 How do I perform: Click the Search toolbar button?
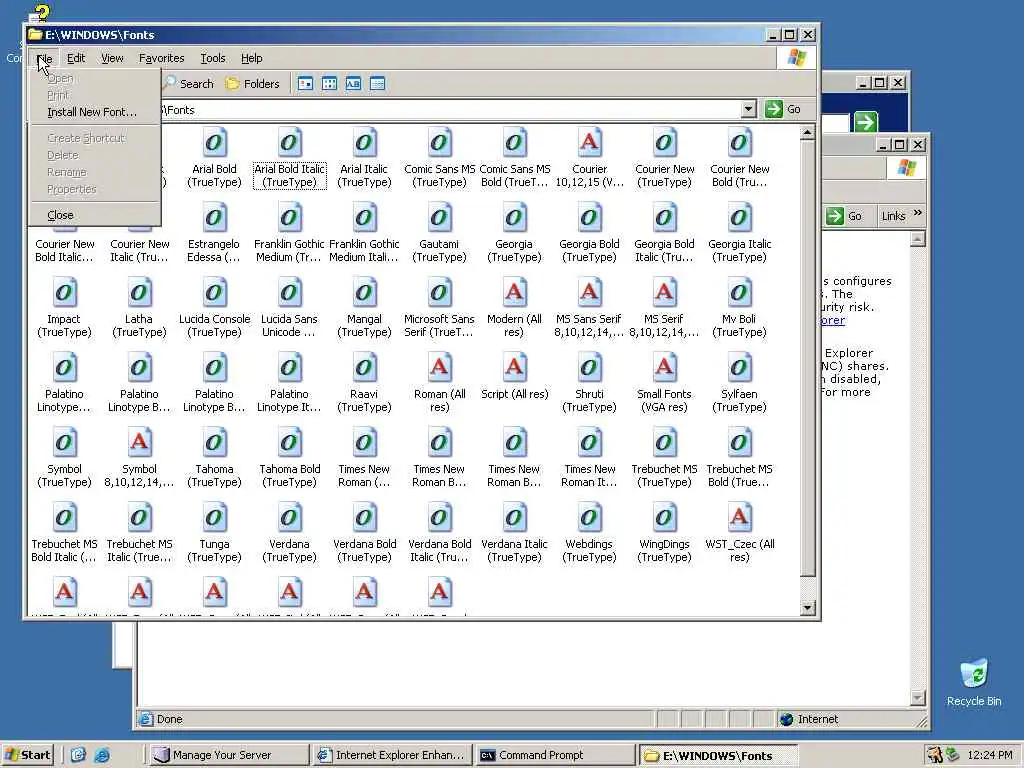pos(189,84)
